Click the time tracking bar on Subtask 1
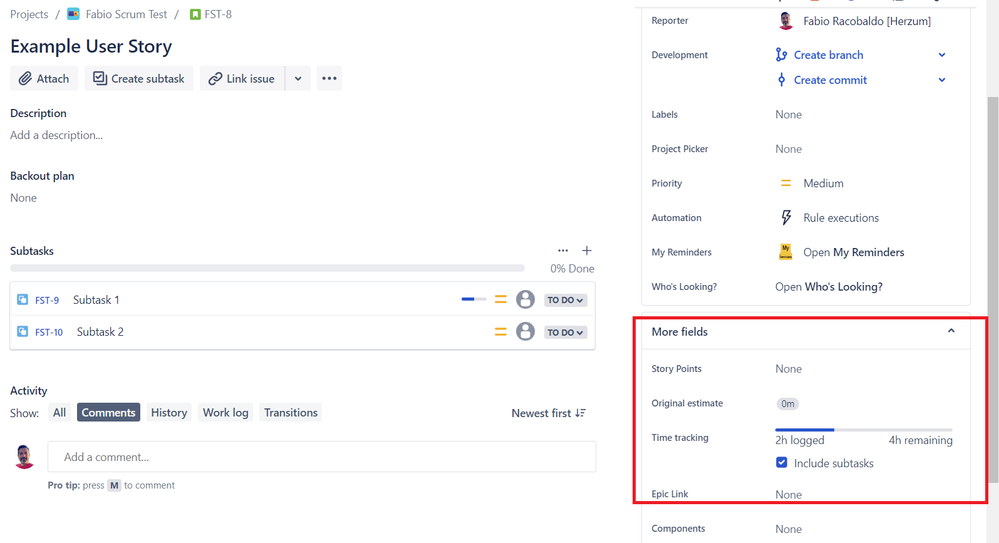The width and height of the screenshot is (999, 543). click(473, 299)
